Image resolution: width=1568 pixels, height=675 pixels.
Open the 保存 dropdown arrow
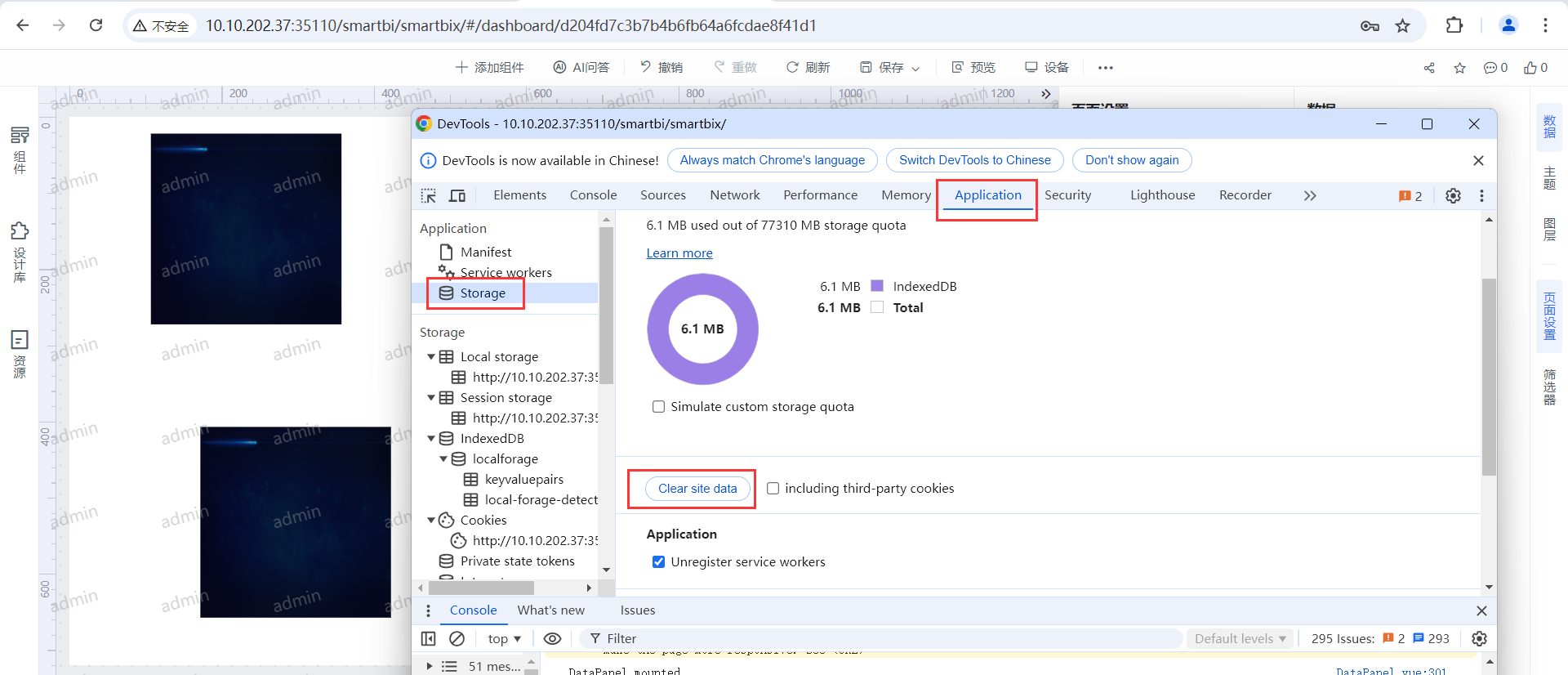[915, 69]
